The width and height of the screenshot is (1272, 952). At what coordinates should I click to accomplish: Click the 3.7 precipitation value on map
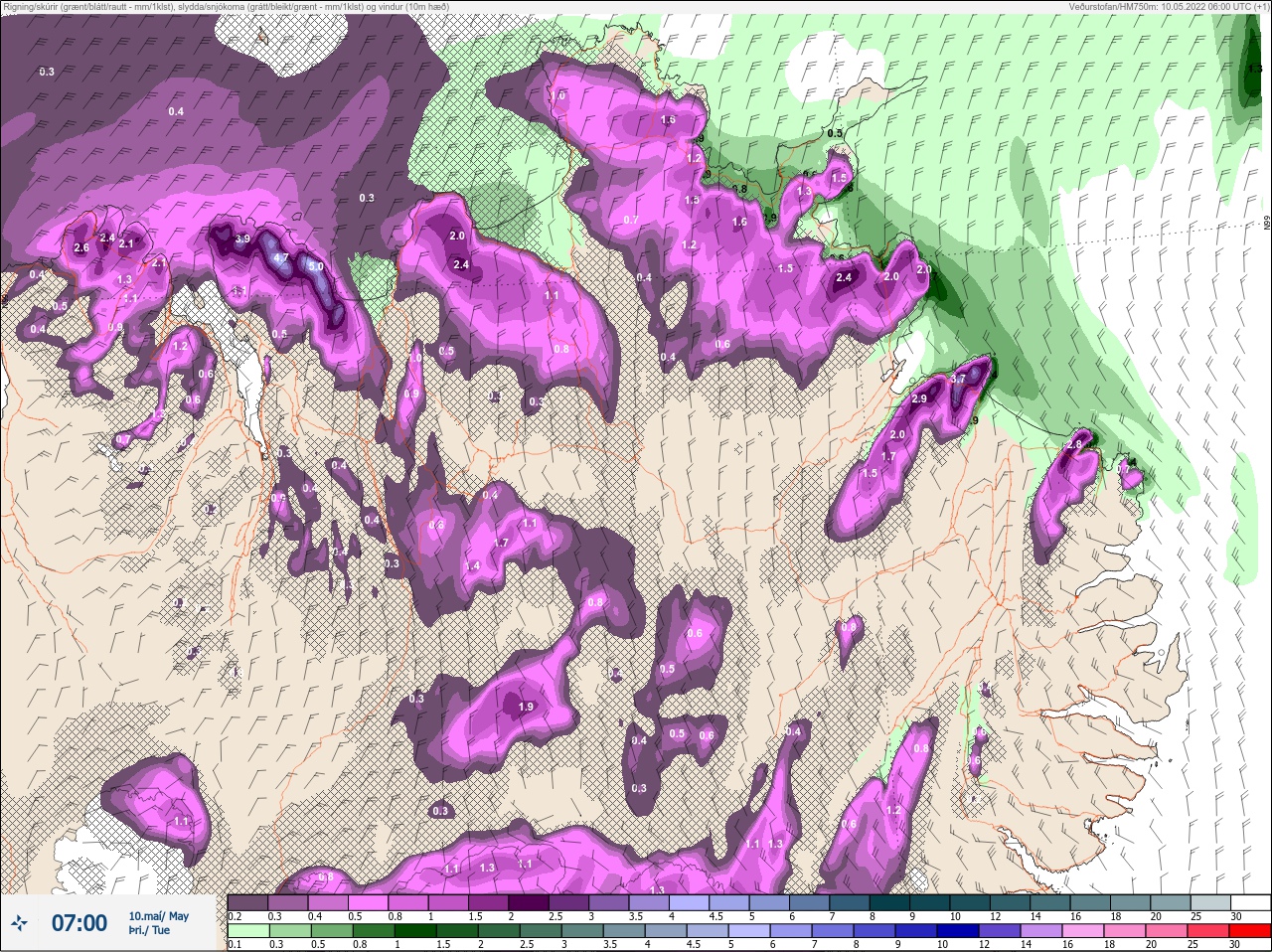[x=958, y=380]
